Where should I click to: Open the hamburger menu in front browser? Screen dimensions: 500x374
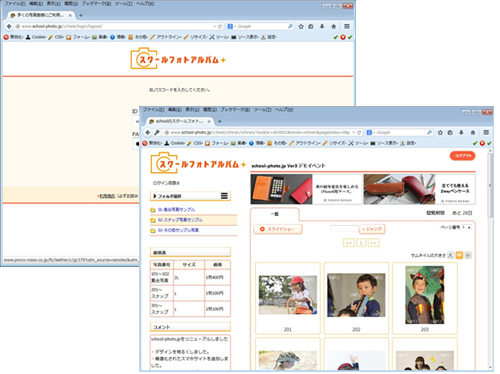click(486, 133)
